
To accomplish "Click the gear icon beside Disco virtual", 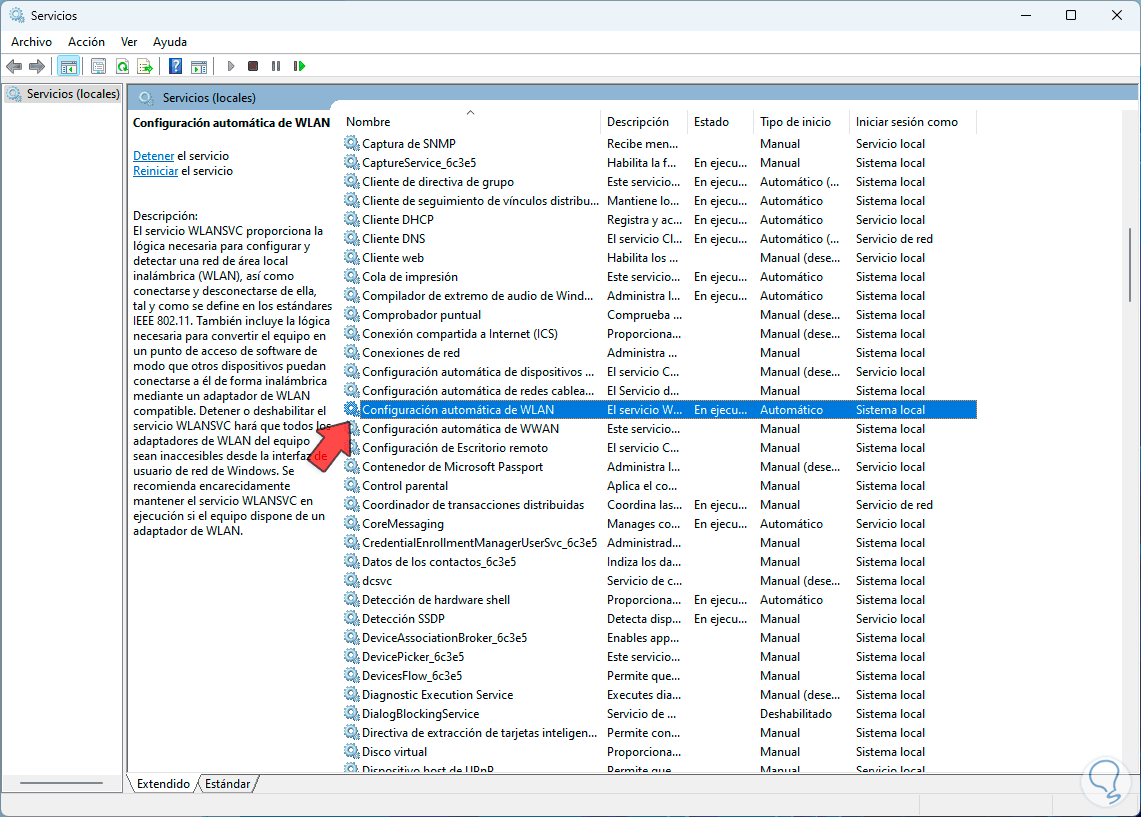I will 351,752.
